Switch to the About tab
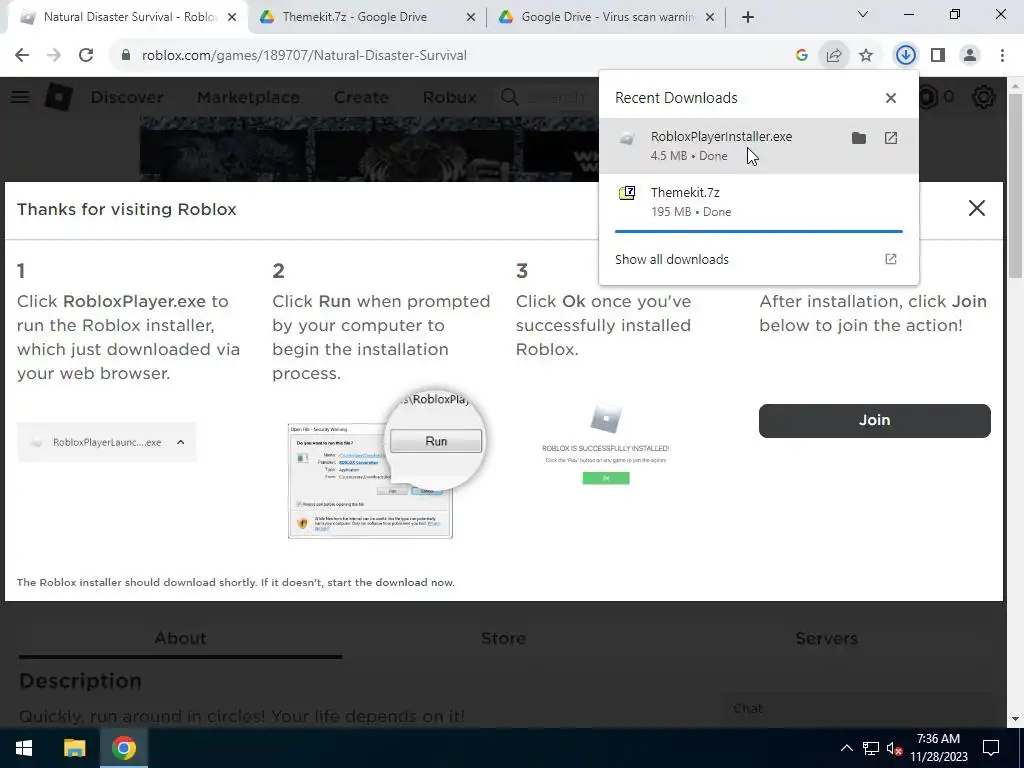The width and height of the screenshot is (1024, 768). pos(180,638)
